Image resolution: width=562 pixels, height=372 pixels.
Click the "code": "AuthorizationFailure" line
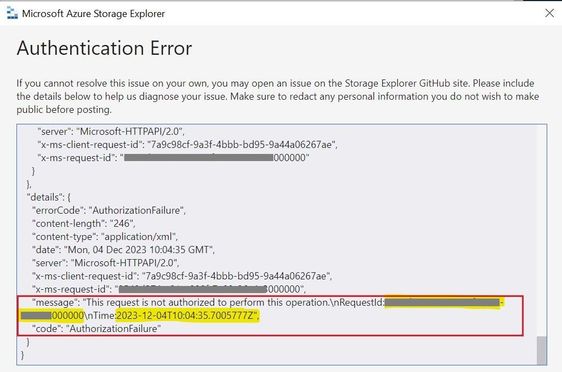pyautogui.click(x=96, y=329)
